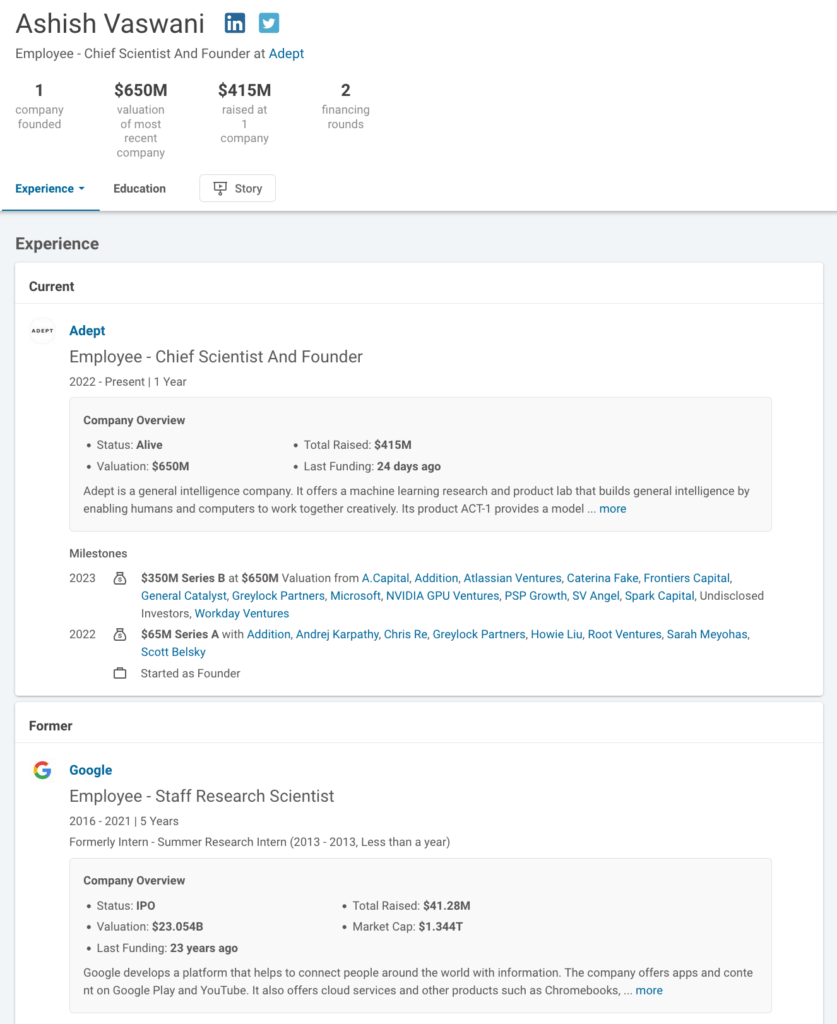The width and height of the screenshot is (837, 1024).
Task: Click '$65M Series A' milestone text
Action: 180,634
